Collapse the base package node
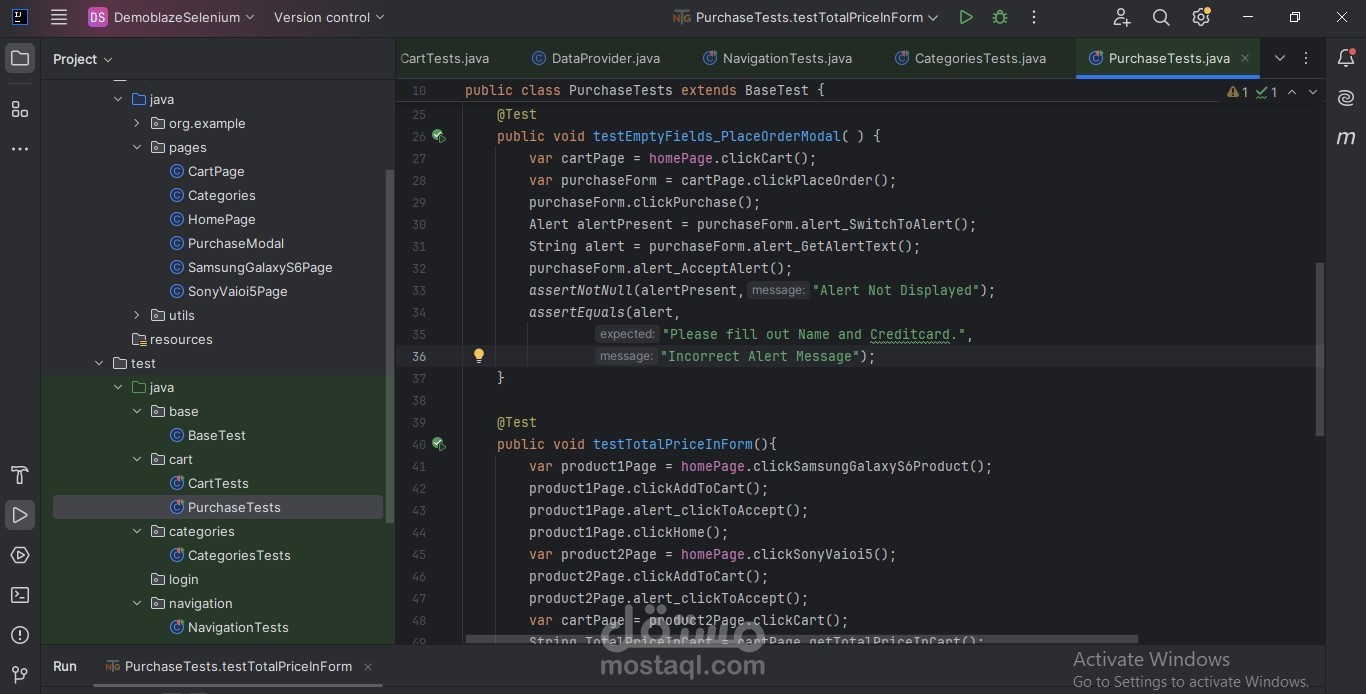Screen dimensions: 1366x694 pos(137,411)
